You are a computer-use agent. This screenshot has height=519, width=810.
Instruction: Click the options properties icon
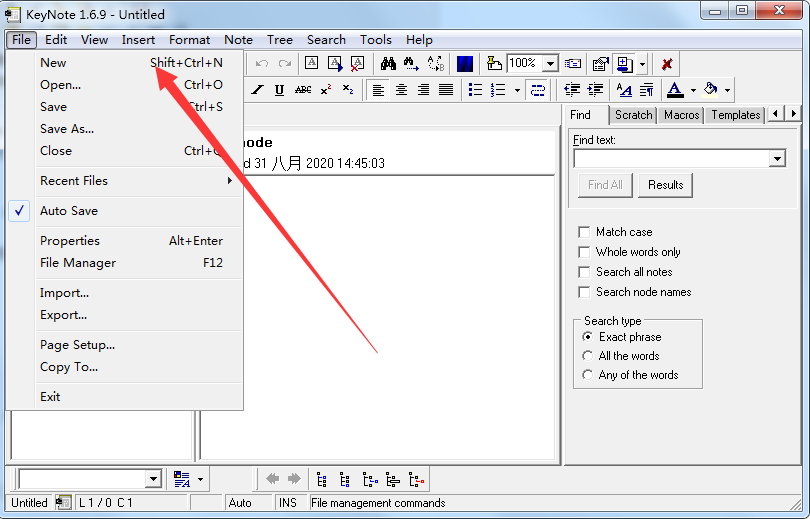click(x=600, y=64)
